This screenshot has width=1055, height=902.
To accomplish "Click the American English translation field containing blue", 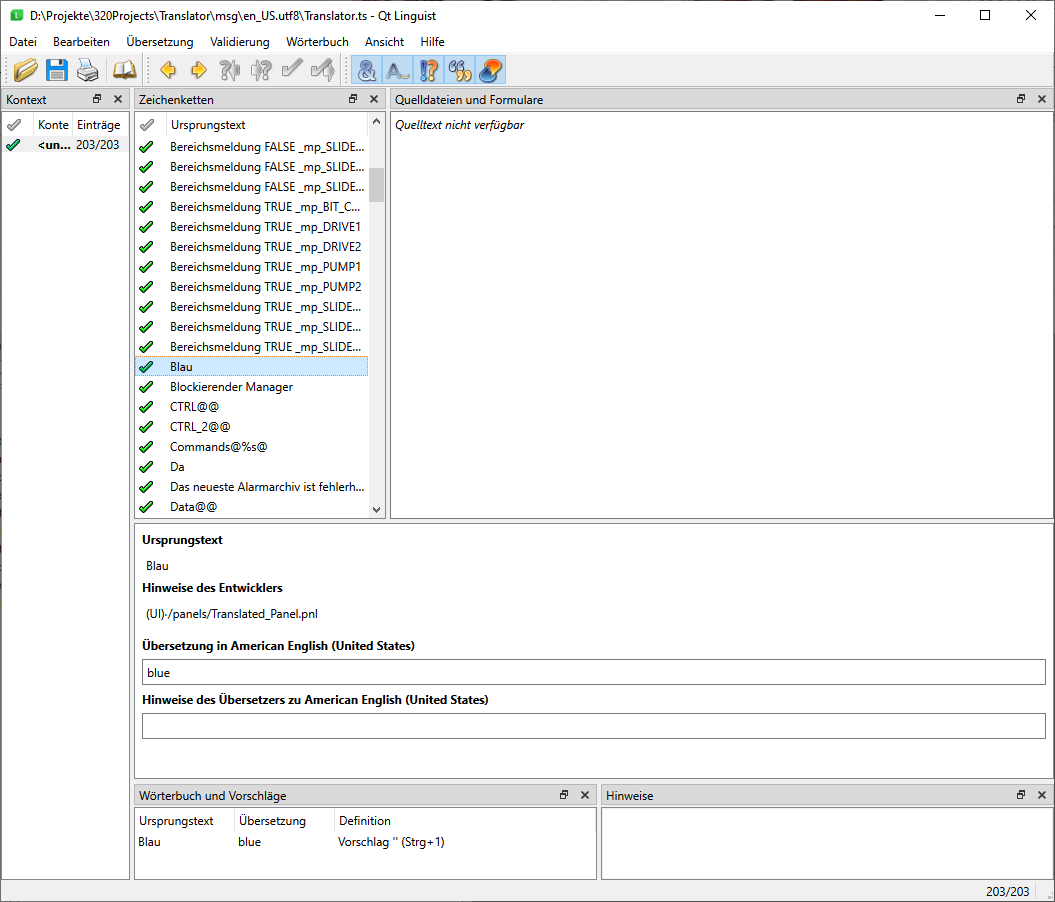I will (x=593, y=673).
